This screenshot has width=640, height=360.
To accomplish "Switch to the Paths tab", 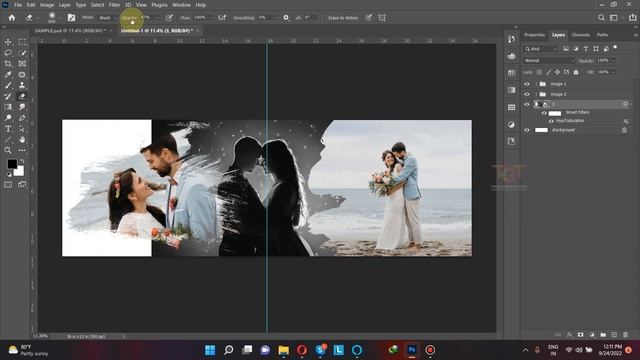I will click(x=602, y=35).
